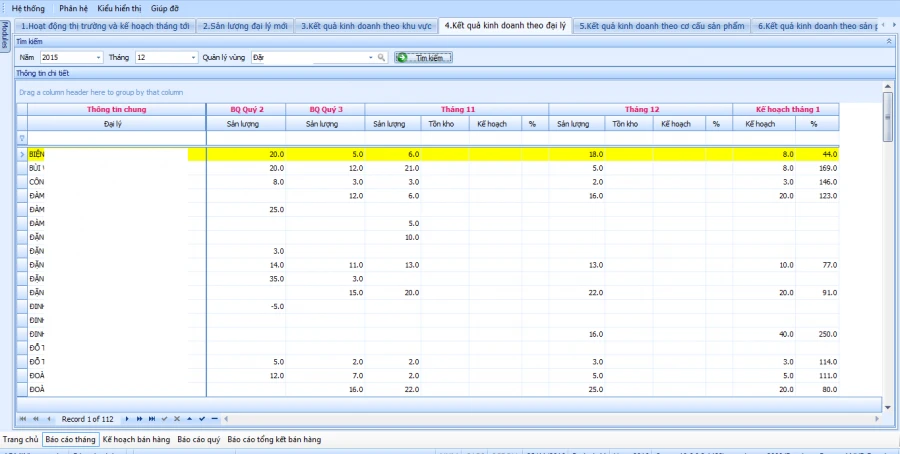Select the cell with value 35.0
Image resolution: width=900 pixels, height=454 pixels.
[x=246, y=279]
